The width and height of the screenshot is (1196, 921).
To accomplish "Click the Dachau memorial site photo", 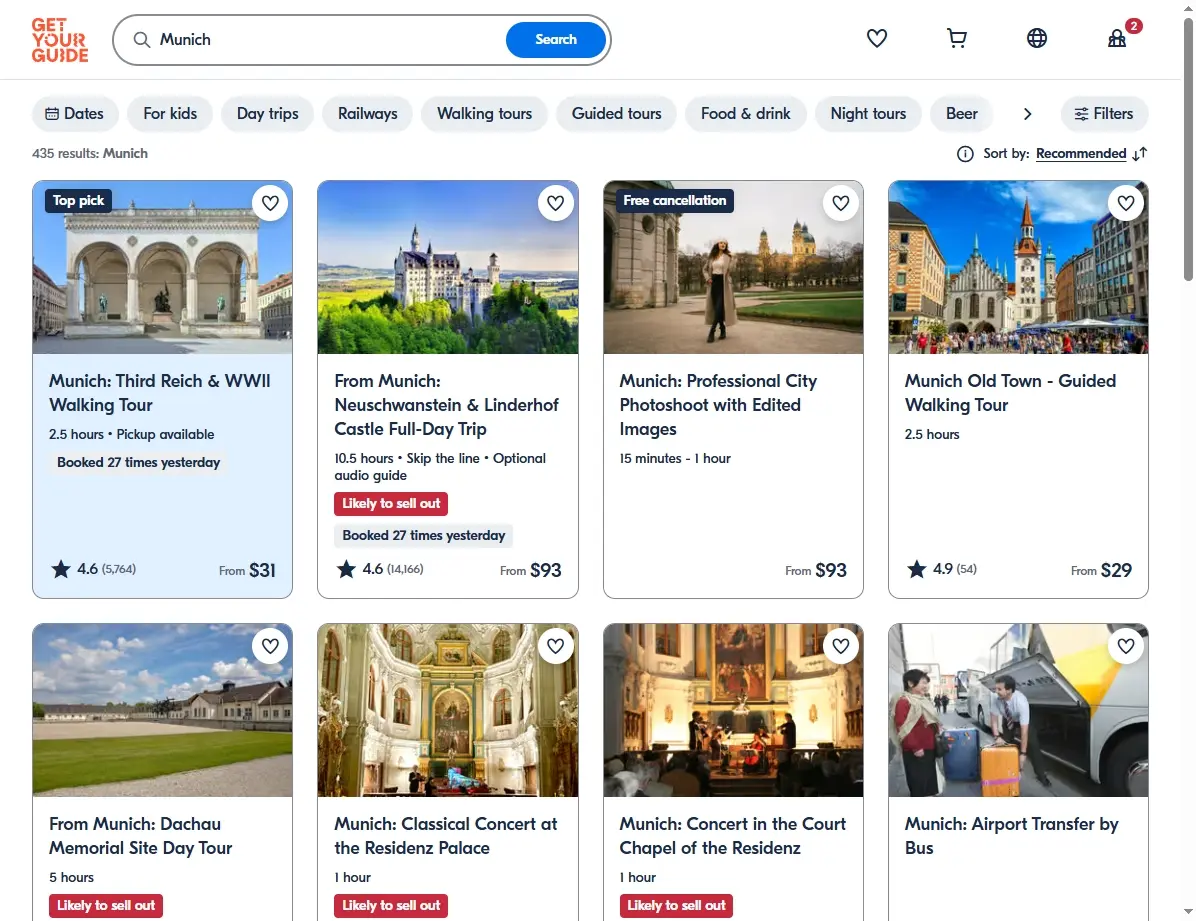I will pyautogui.click(x=162, y=710).
